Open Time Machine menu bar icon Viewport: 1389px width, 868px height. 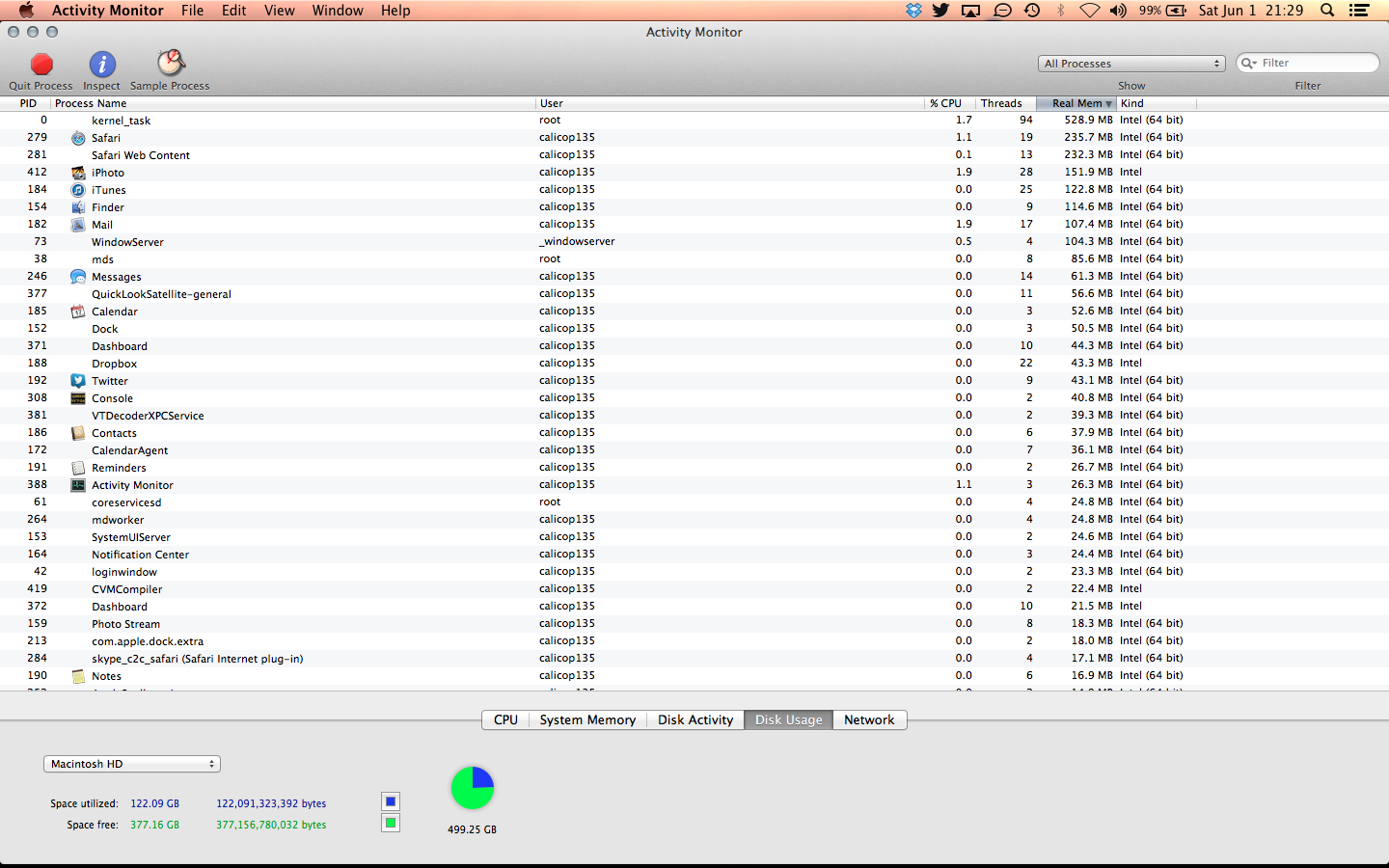click(1032, 11)
